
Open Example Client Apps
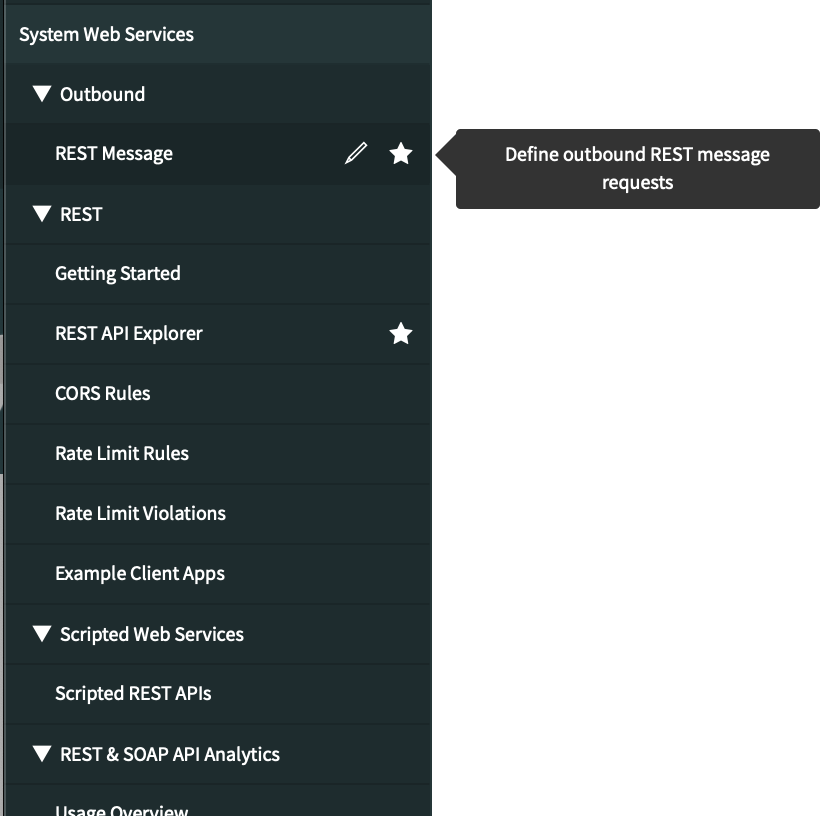pos(140,574)
